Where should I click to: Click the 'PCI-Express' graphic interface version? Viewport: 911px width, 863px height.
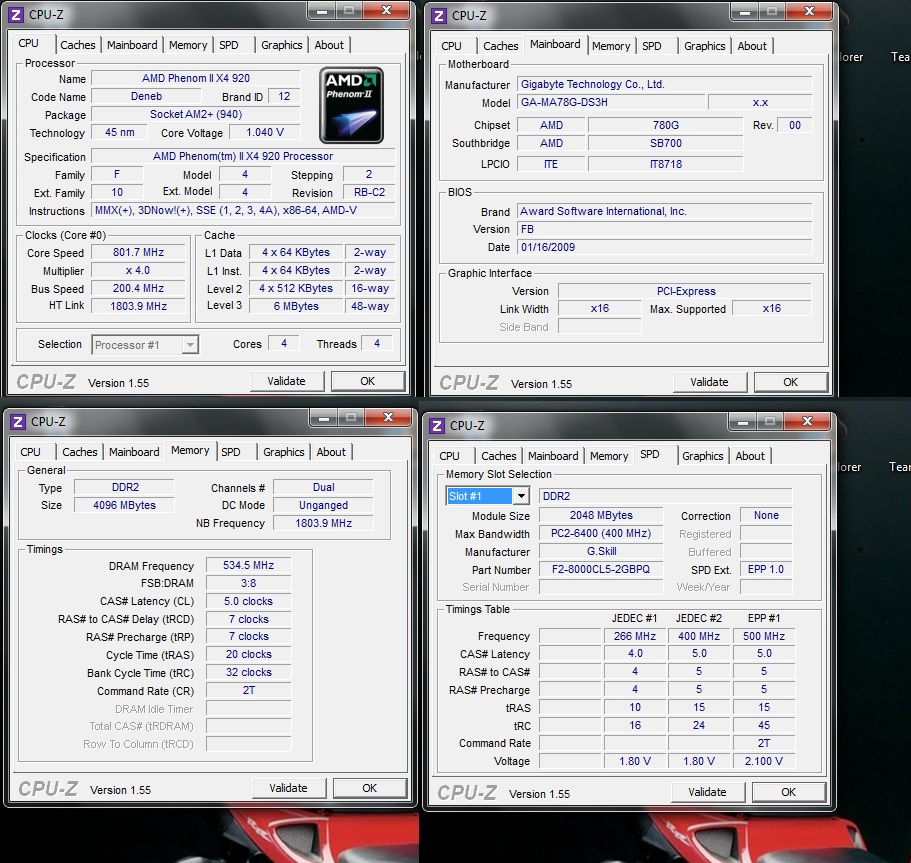point(686,291)
